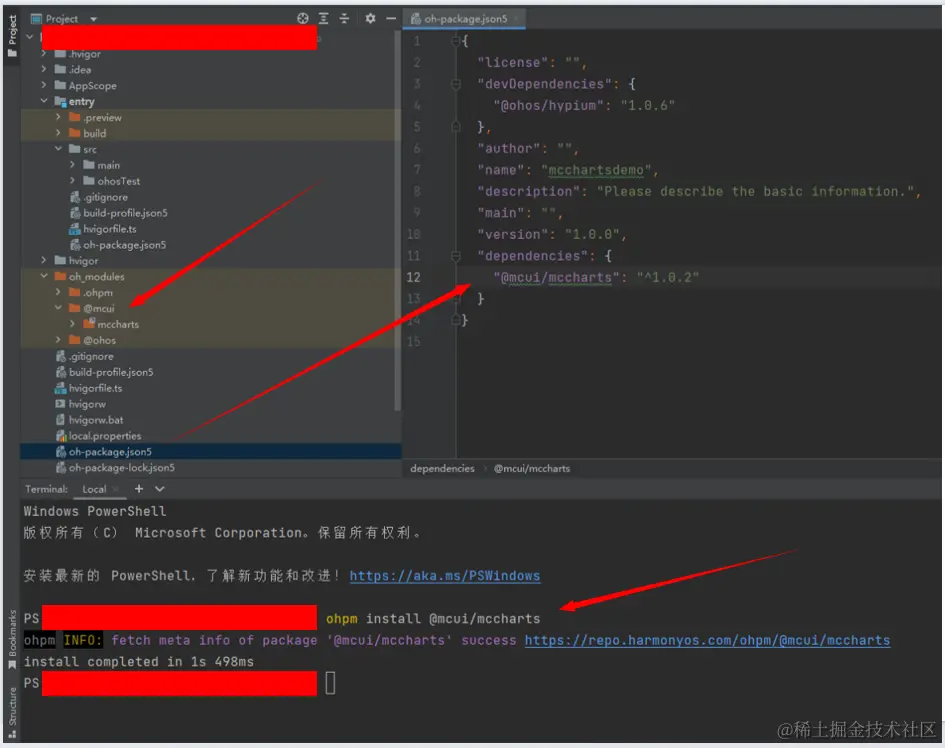Expand the hvigor folder
Image resolution: width=945 pixels, height=748 pixels.
(x=43, y=260)
